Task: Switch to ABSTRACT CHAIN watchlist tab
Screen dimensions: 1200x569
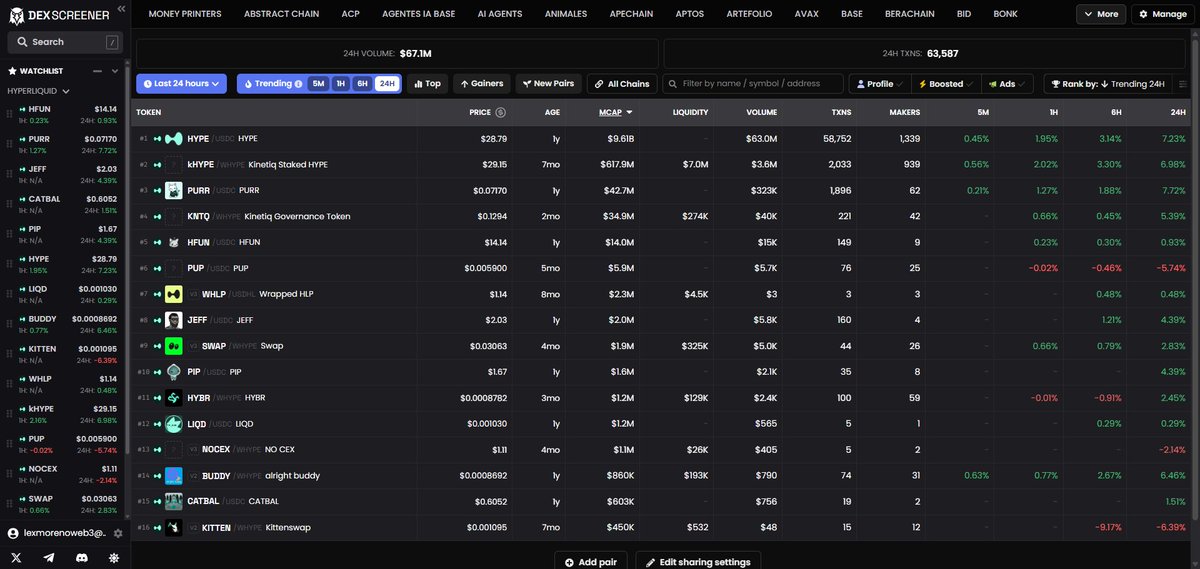Action: coord(281,14)
